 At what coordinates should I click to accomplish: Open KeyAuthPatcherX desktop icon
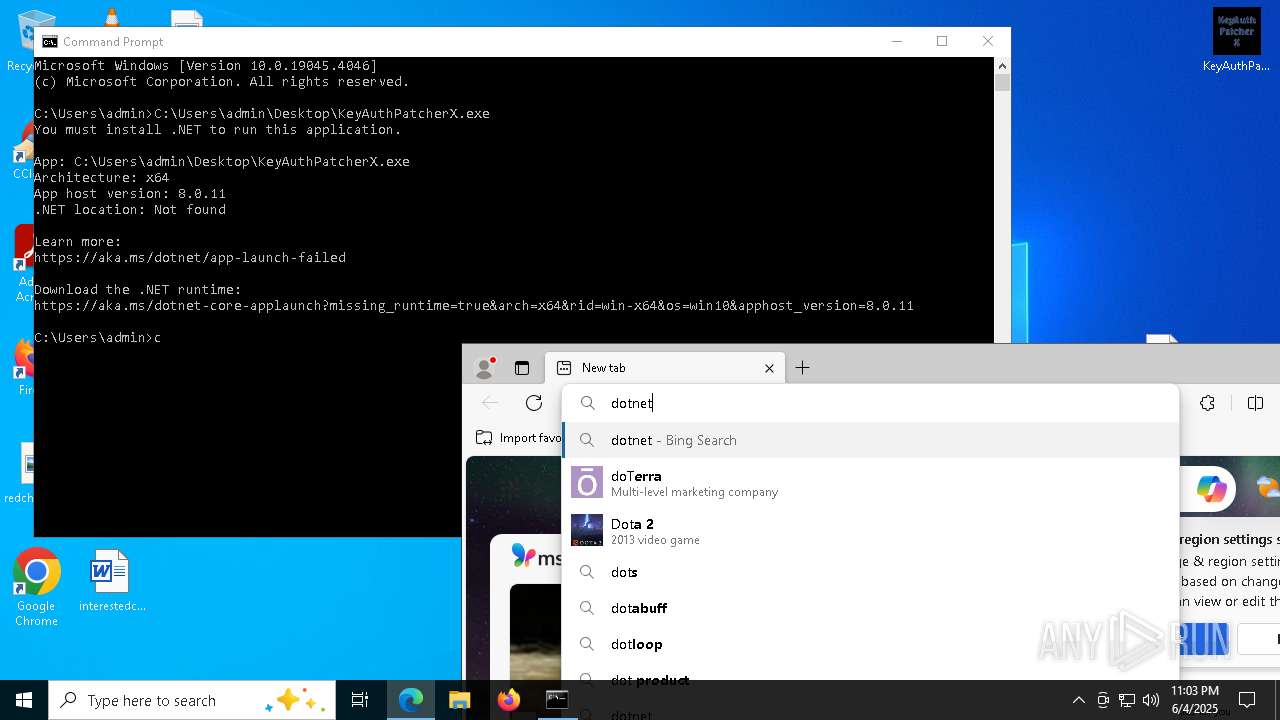click(1237, 41)
